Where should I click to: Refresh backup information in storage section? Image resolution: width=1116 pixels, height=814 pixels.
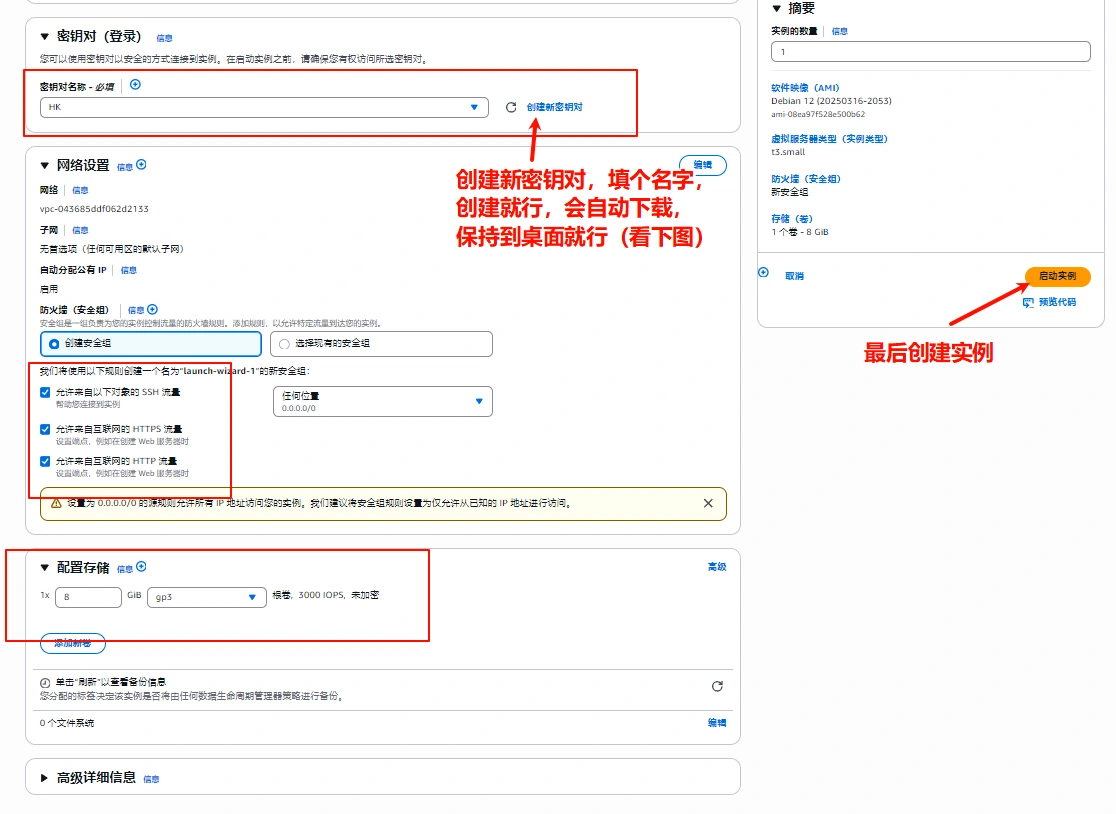coord(716,686)
